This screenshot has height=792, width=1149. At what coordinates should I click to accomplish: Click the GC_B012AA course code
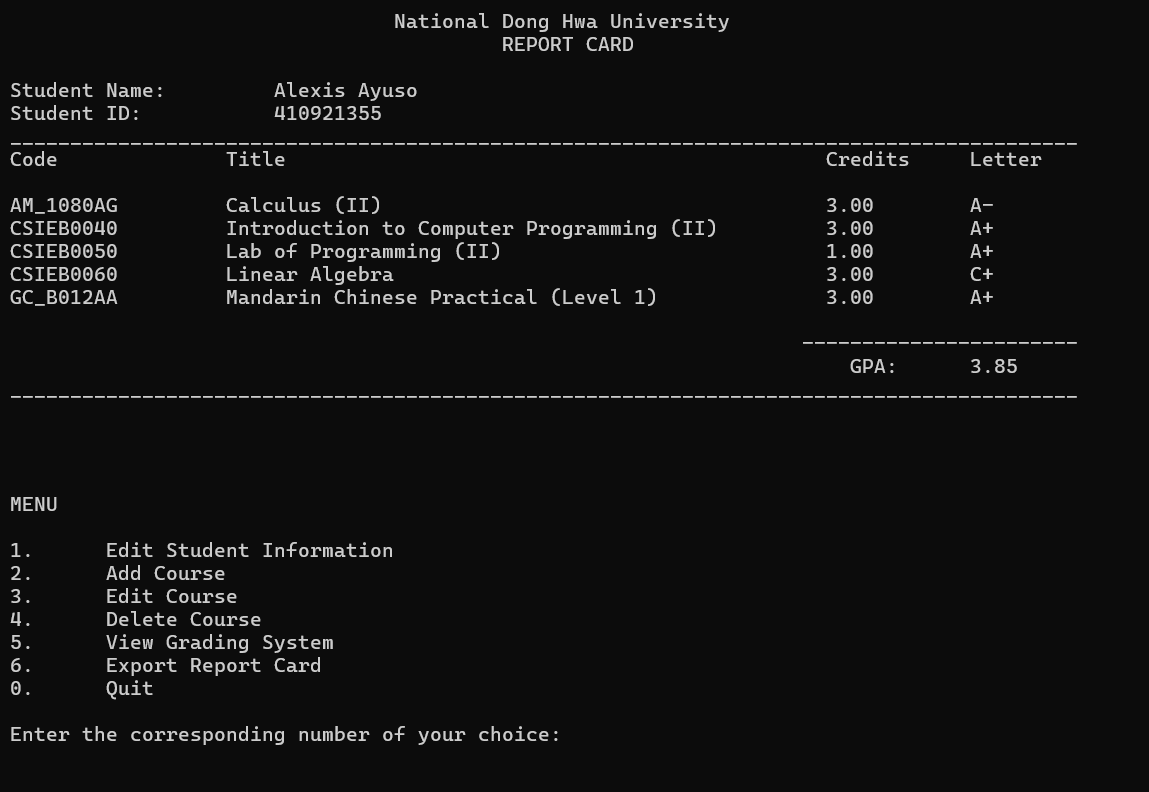pos(63,297)
